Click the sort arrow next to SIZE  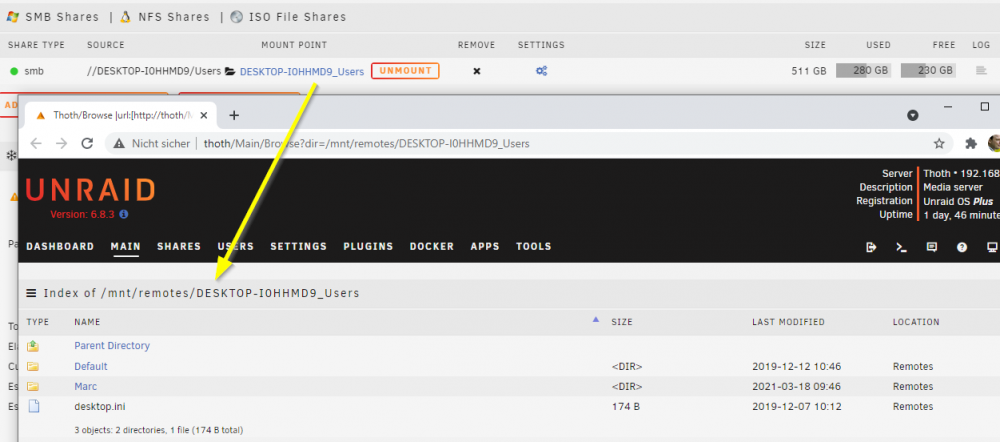[596, 320]
